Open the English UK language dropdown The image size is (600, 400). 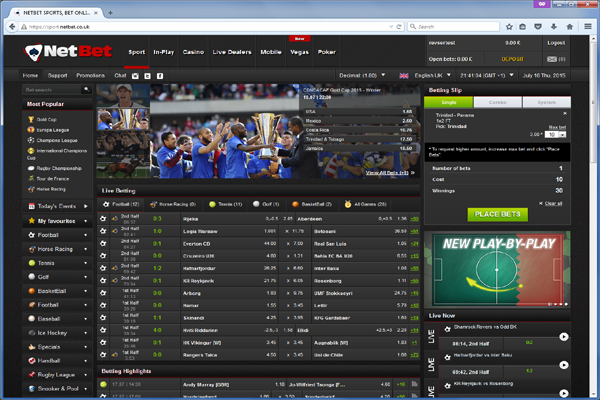pyautogui.click(x=425, y=75)
